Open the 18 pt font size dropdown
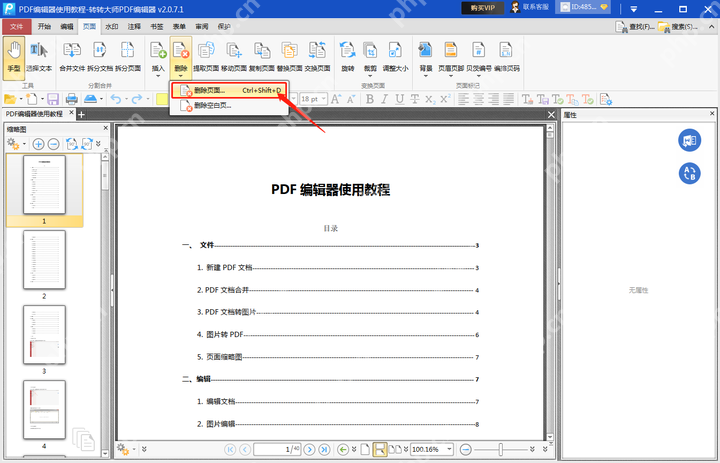This screenshot has width=720, height=463. [323, 99]
